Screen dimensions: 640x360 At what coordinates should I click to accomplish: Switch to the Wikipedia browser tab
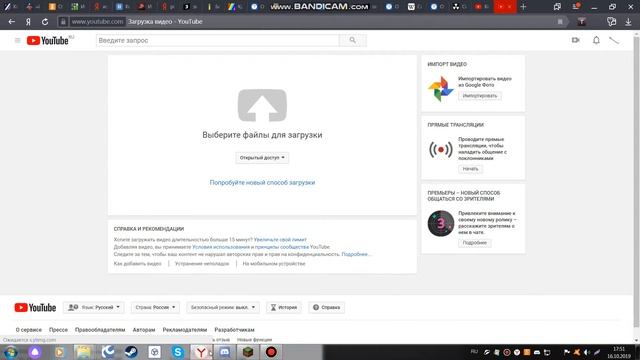415,7
